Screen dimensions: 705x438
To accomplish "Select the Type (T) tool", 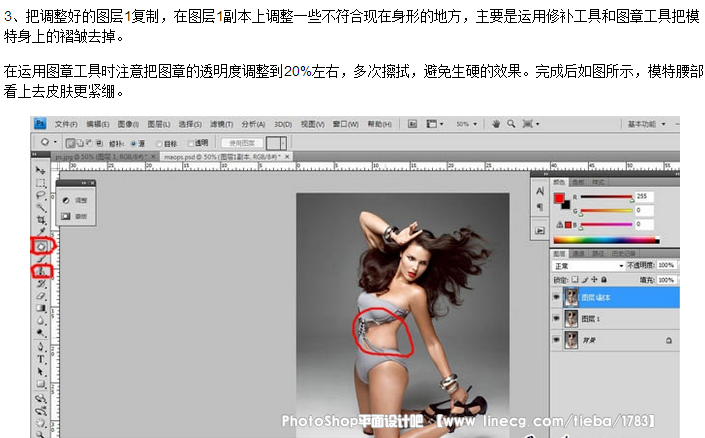I will 41,358.
